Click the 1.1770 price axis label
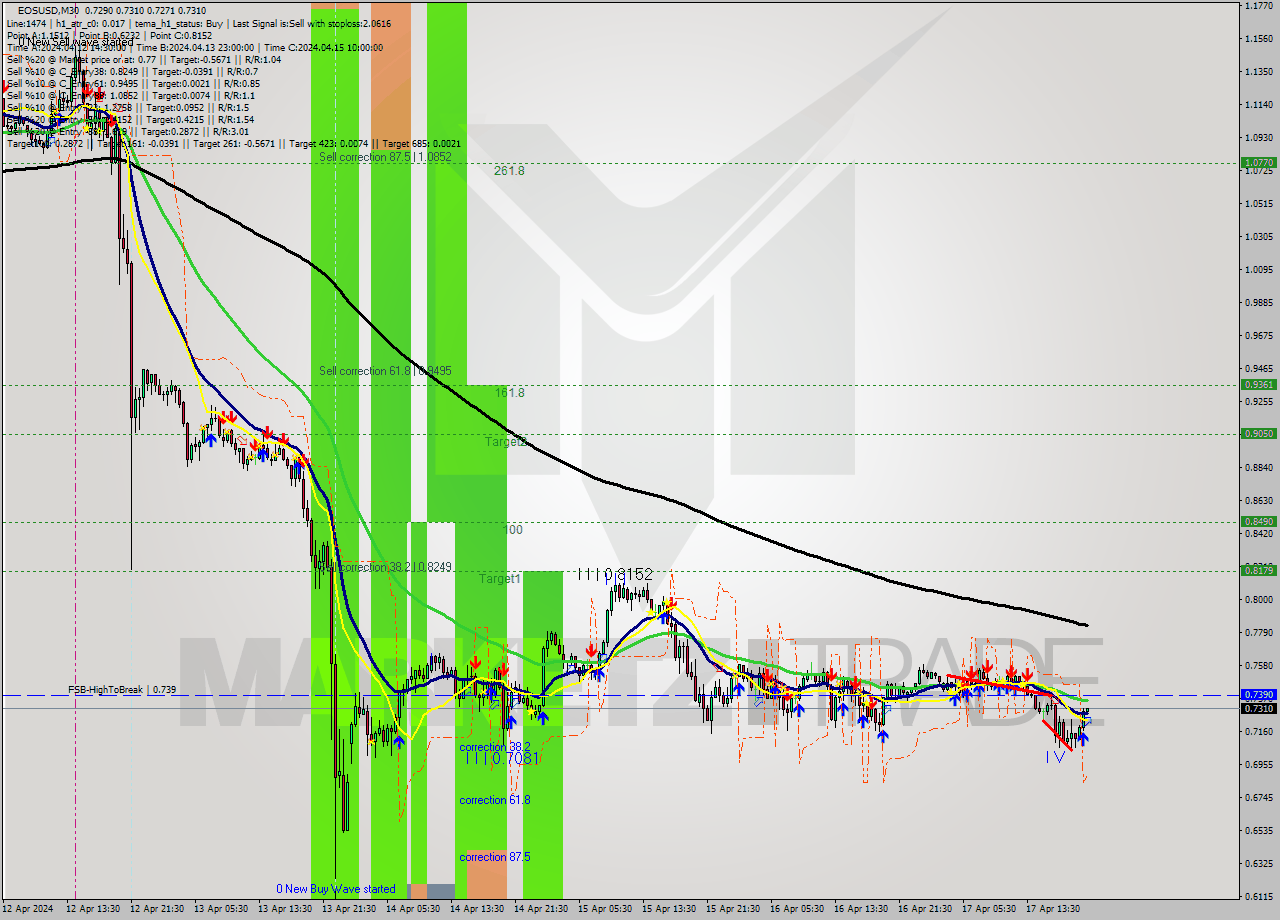 [x=1258, y=6]
